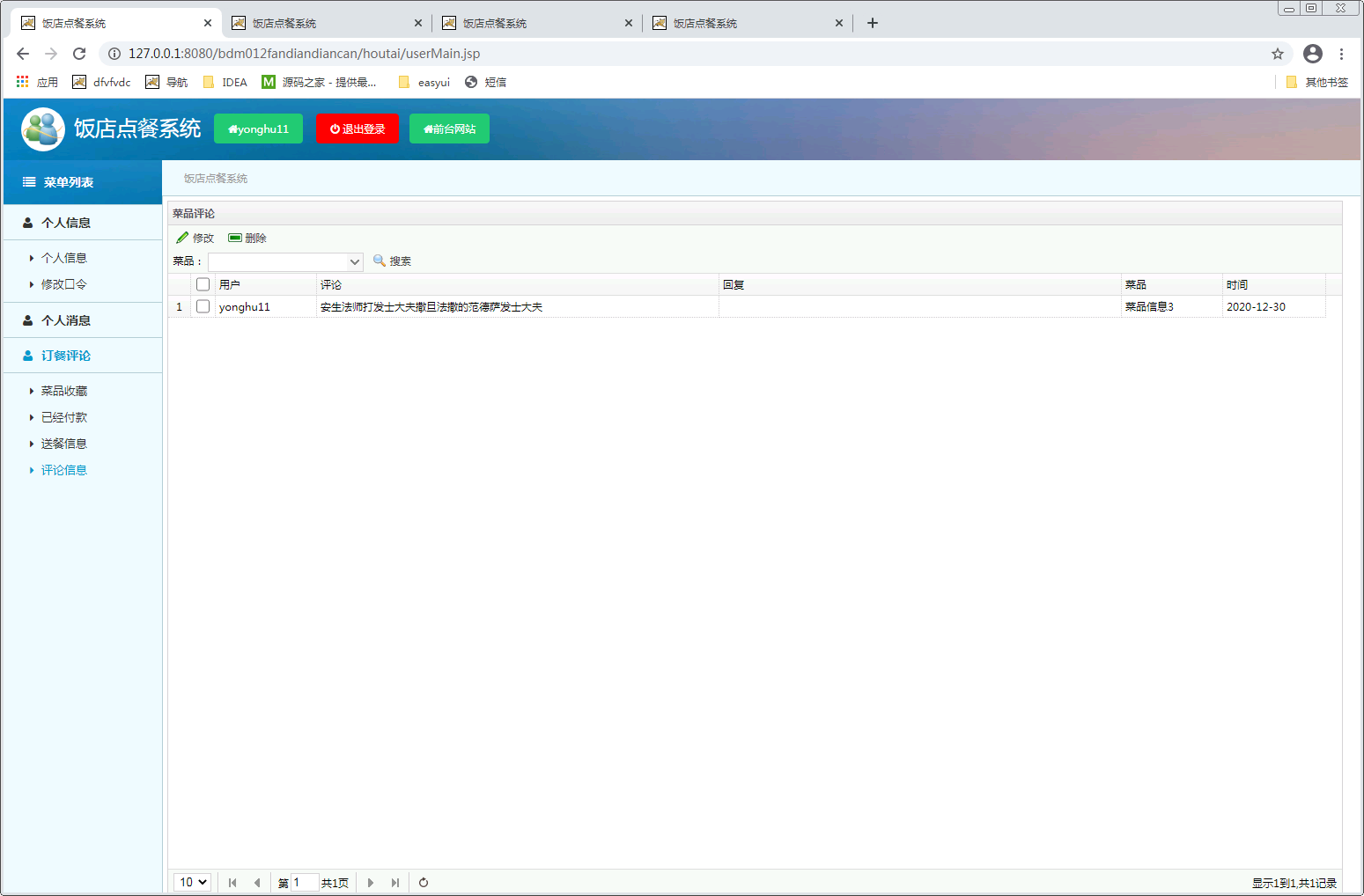The height and width of the screenshot is (896, 1364).
Task: Go to next page in pagination bar
Action: click(371, 883)
